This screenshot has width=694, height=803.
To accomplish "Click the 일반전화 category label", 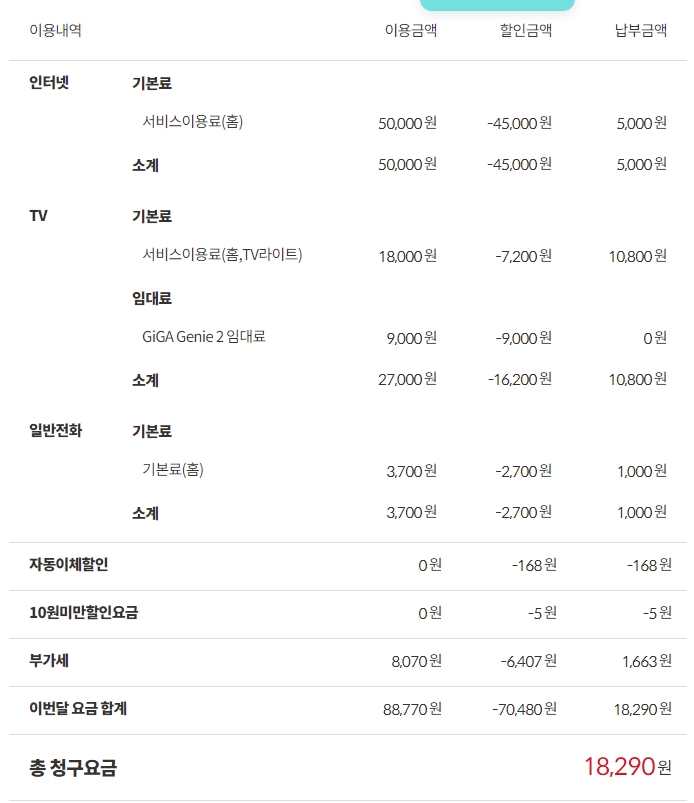I will pyautogui.click(x=56, y=430).
